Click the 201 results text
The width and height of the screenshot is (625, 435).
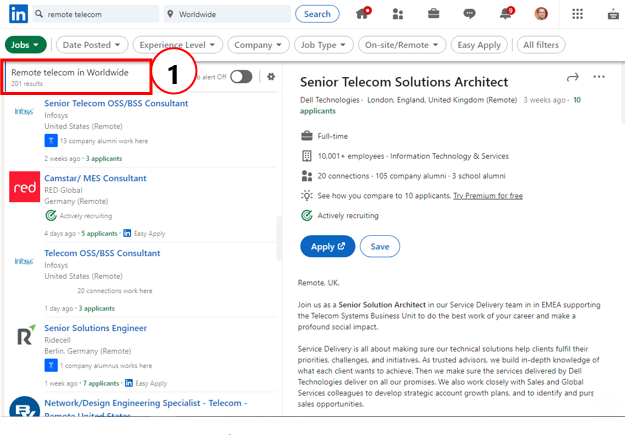point(27,84)
